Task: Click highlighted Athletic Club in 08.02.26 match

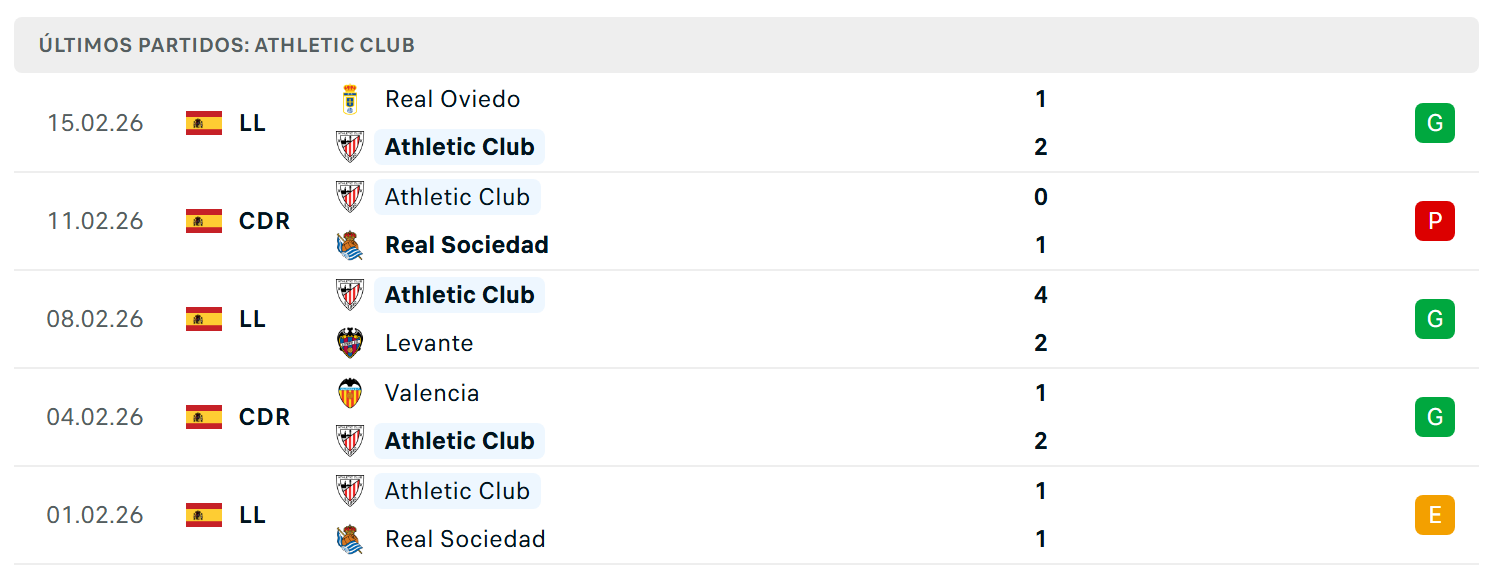Action: (459, 295)
